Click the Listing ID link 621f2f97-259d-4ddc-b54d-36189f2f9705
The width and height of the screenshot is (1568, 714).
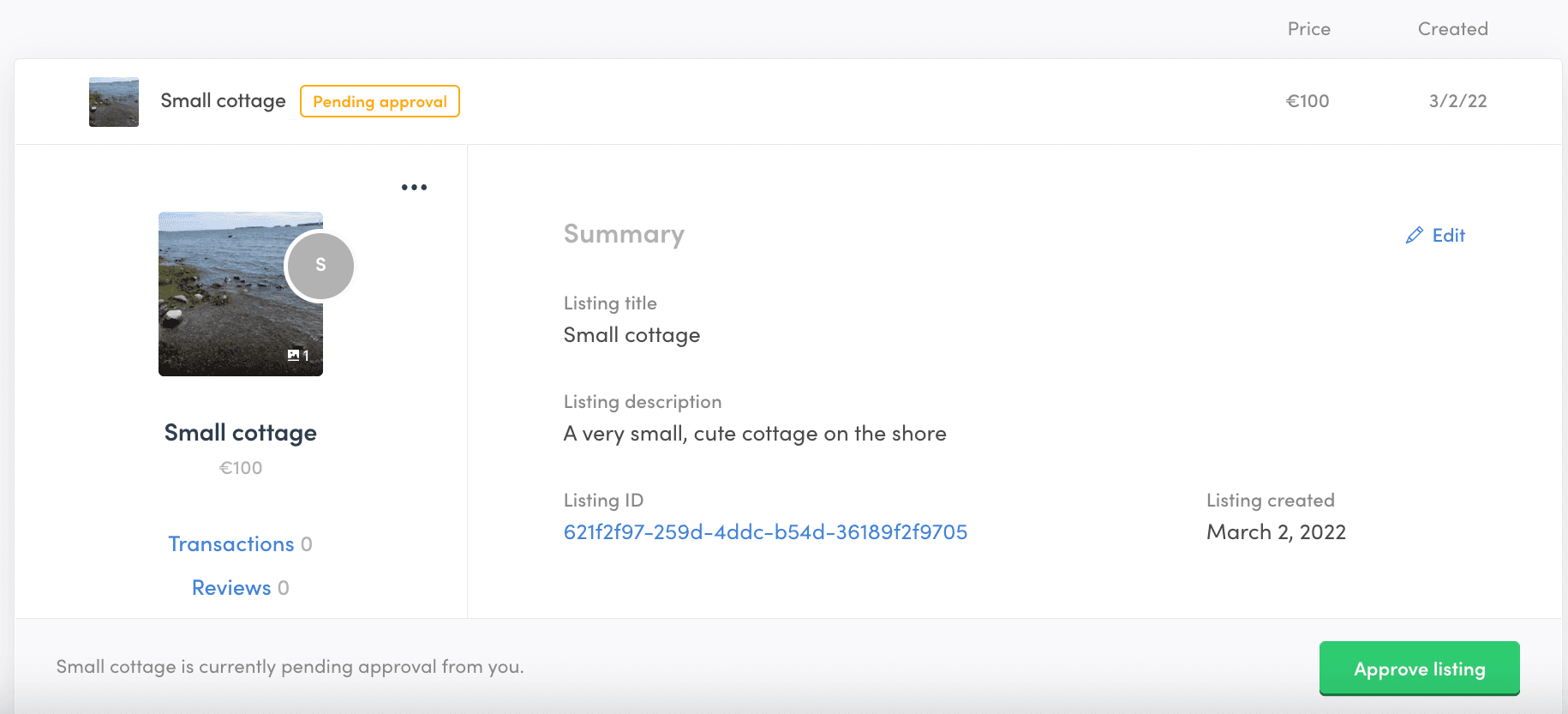[765, 532]
